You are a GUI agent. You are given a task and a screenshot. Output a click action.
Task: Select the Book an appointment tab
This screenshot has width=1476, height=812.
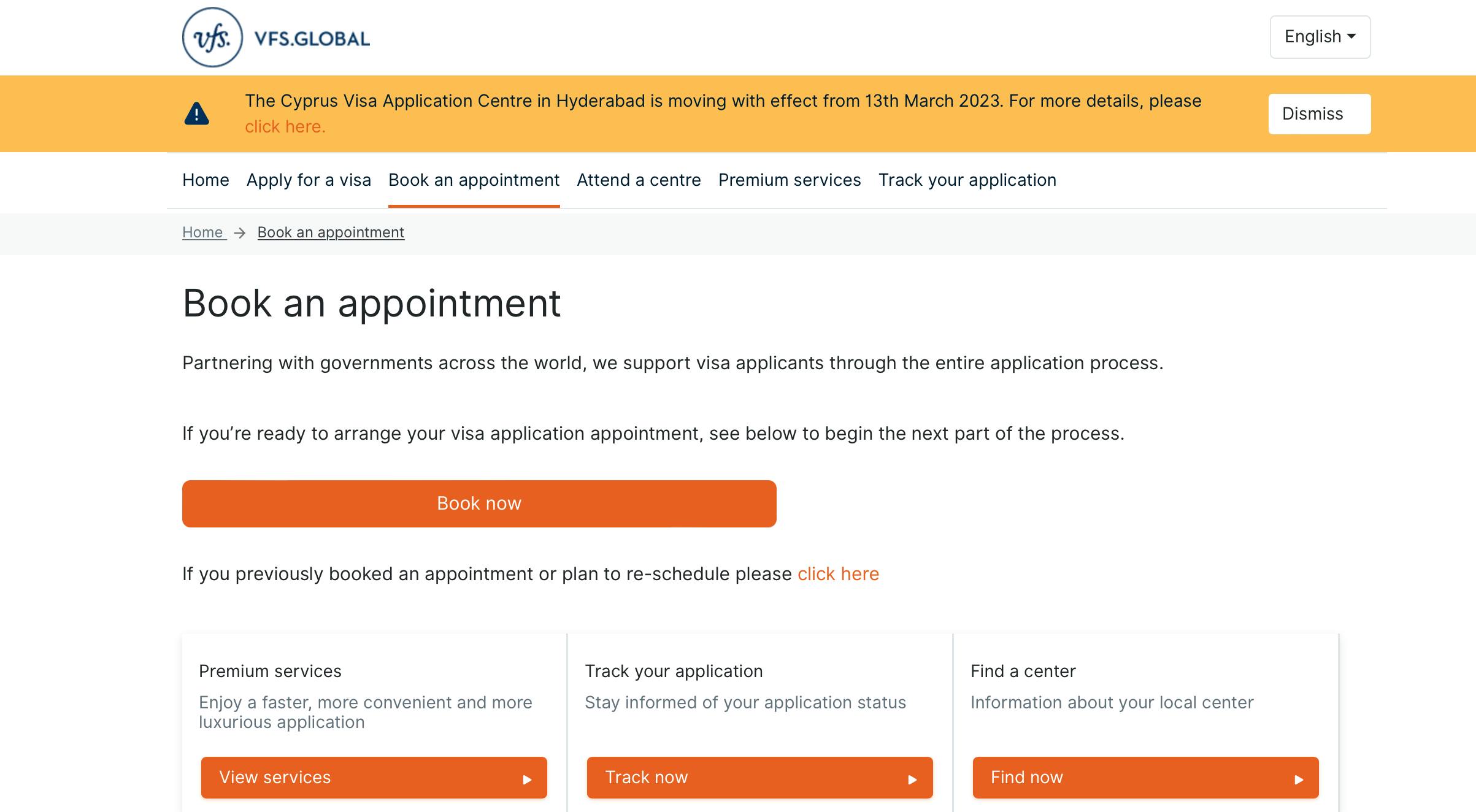pos(474,180)
